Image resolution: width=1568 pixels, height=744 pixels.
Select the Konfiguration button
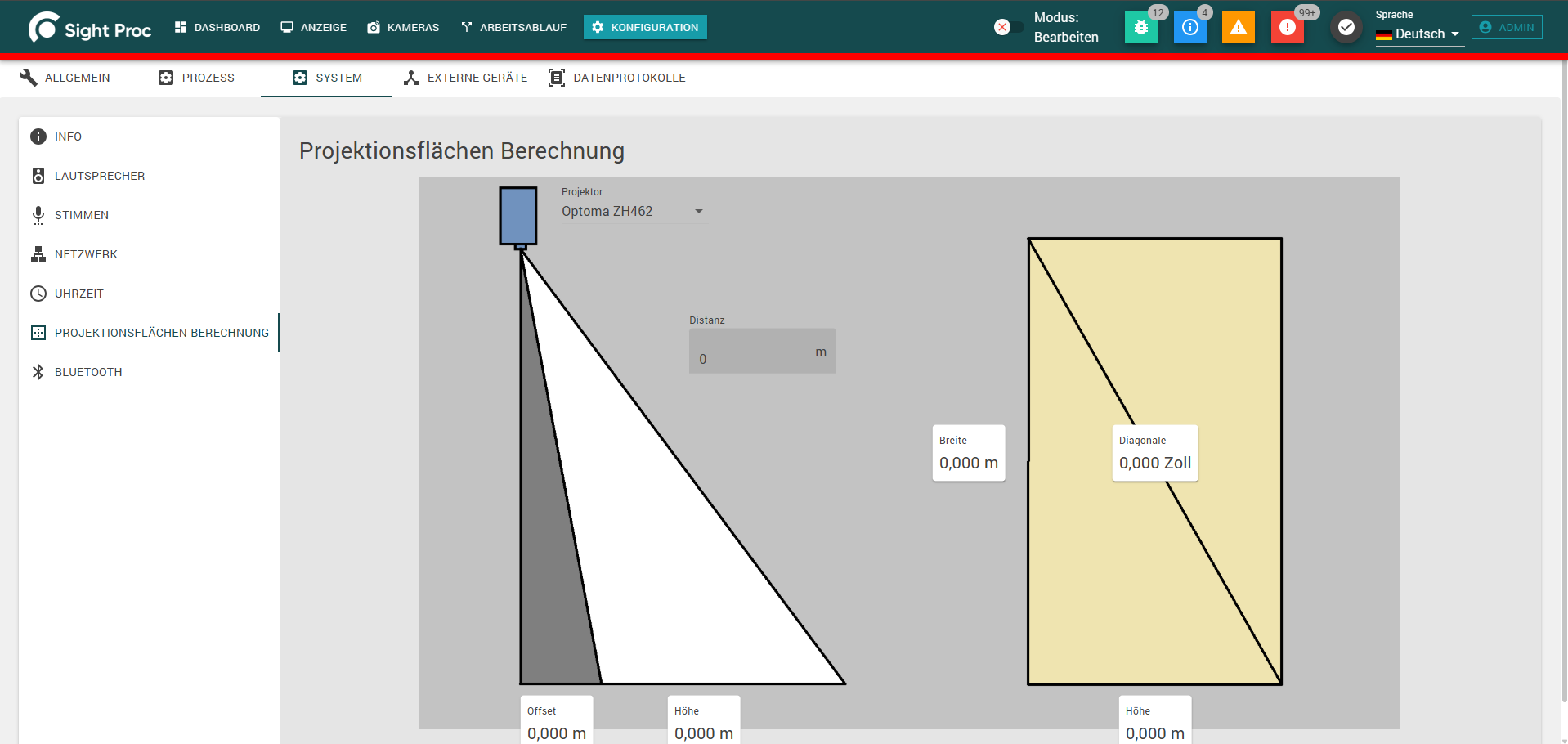(645, 27)
